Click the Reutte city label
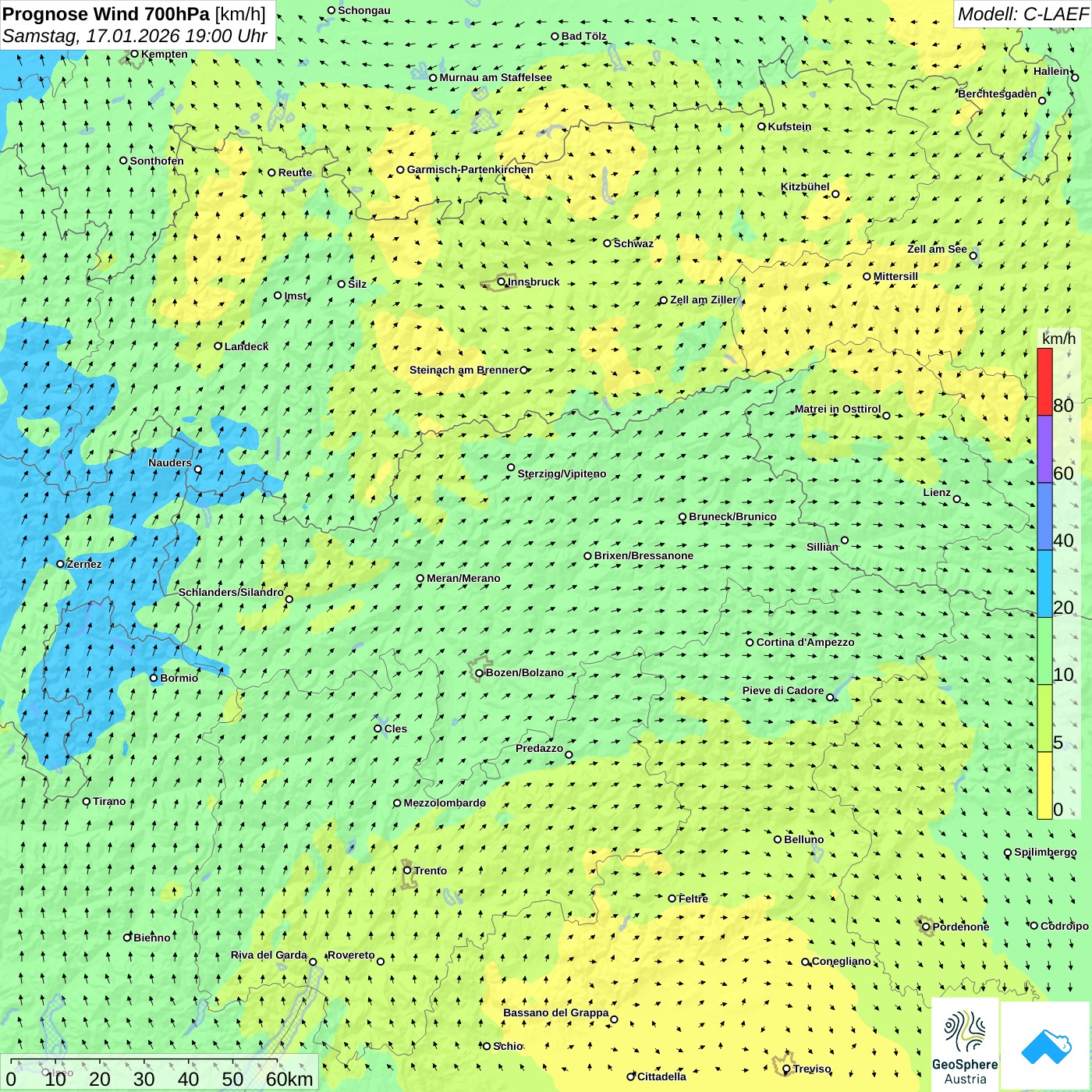Viewport: 1092px width, 1092px height. 295,172
